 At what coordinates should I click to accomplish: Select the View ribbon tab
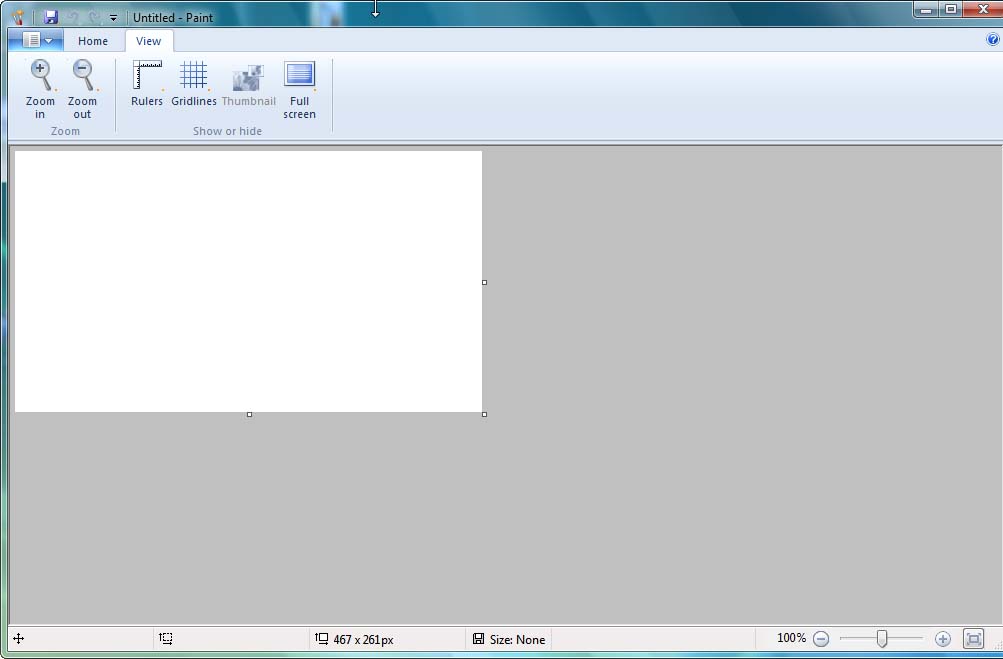[148, 41]
